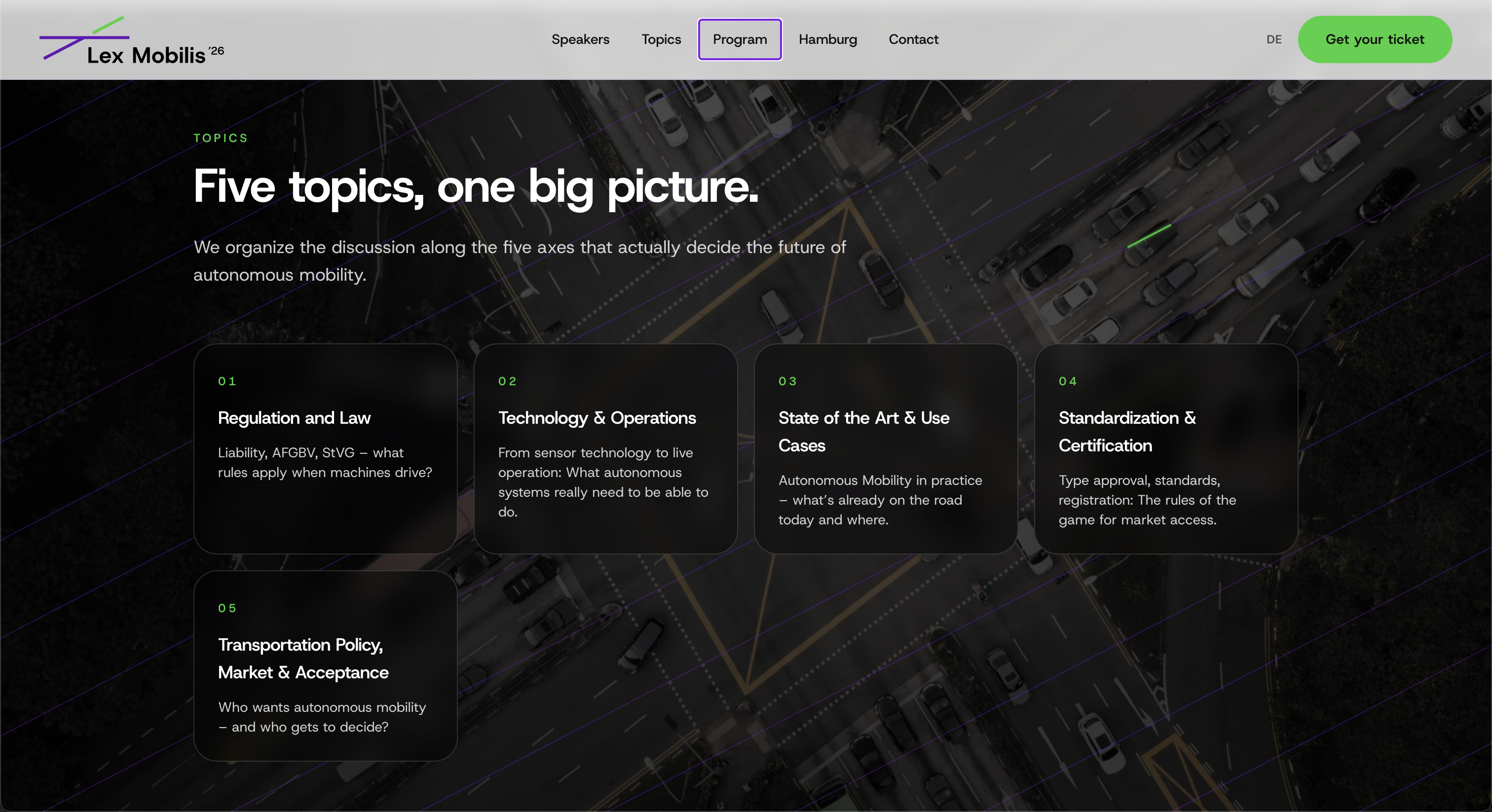This screenshot has width=1492, height=812.
Task: Click the '04' card number
Action: click(1068, 381)
